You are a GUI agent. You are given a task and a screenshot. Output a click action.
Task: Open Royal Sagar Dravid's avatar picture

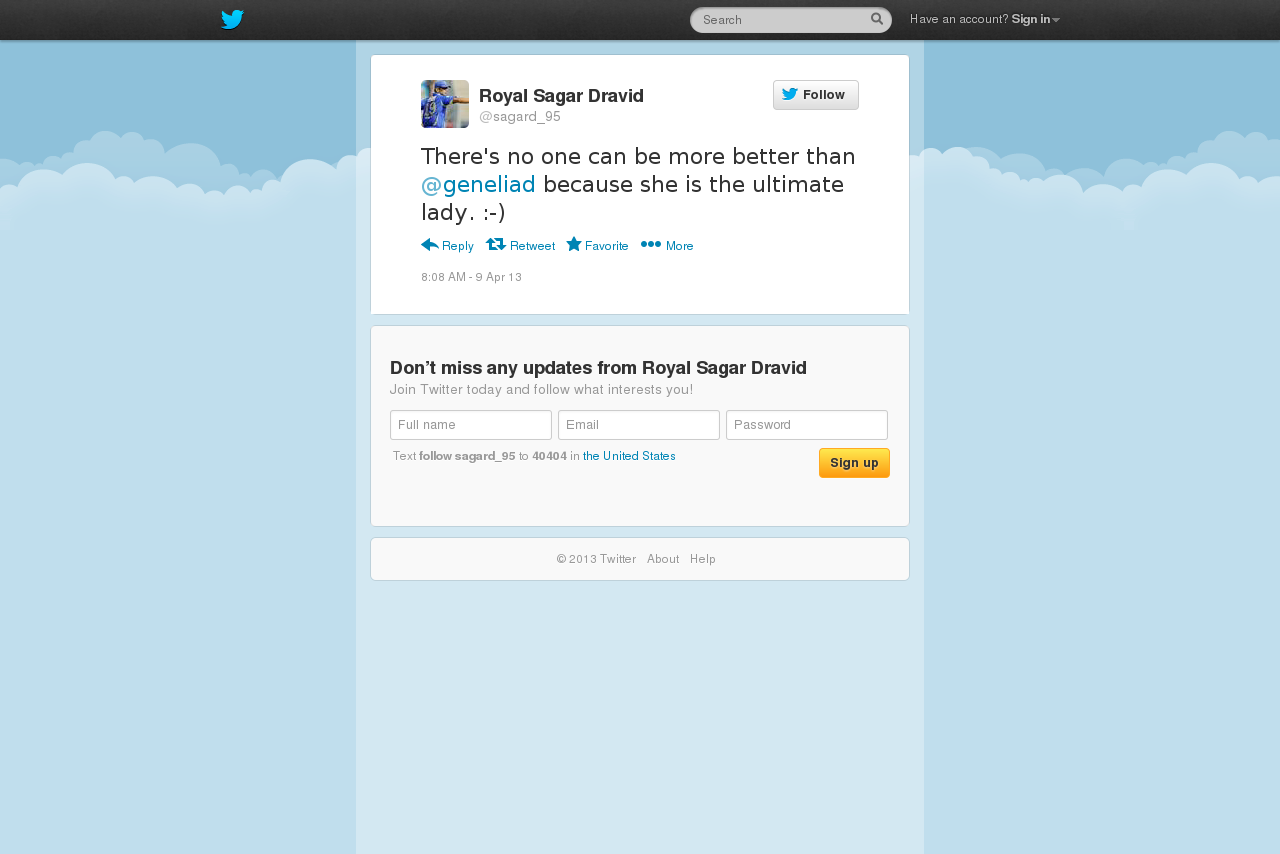(x=445, y=104)
